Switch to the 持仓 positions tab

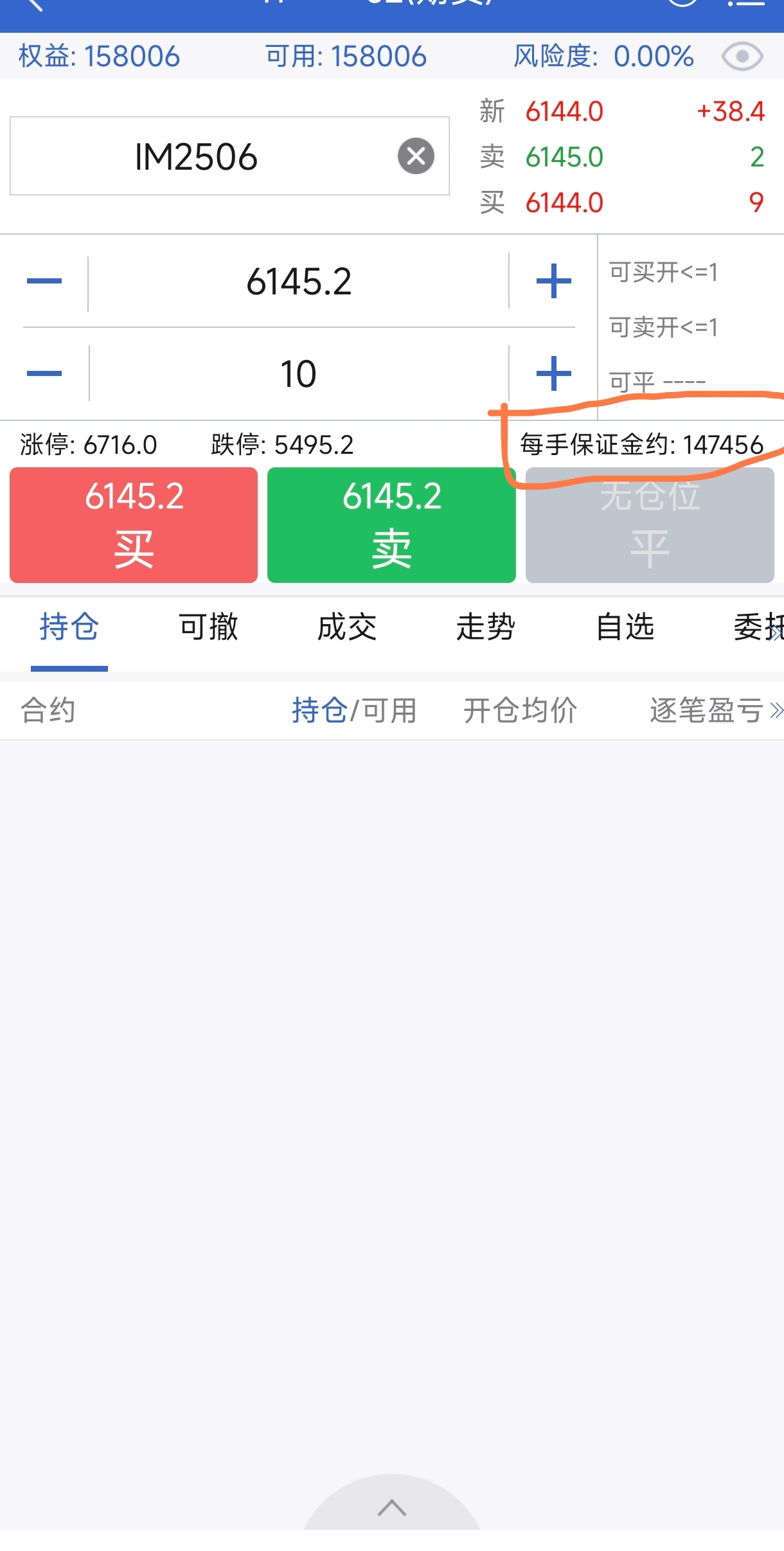(69, 627)
